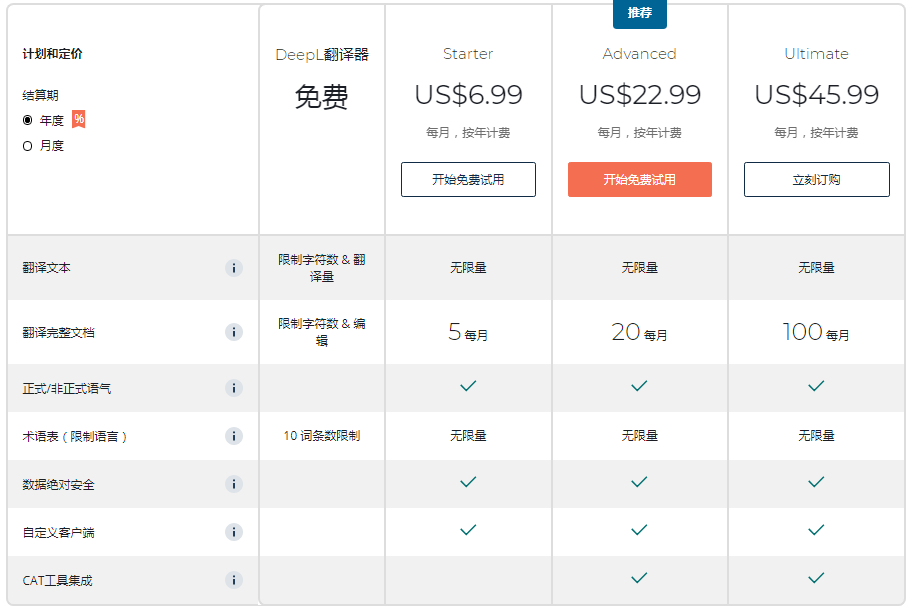Click the discount % badge next to 年度
Image resolution: width=913 pixels, height=614 pixels.
[79, 119]
